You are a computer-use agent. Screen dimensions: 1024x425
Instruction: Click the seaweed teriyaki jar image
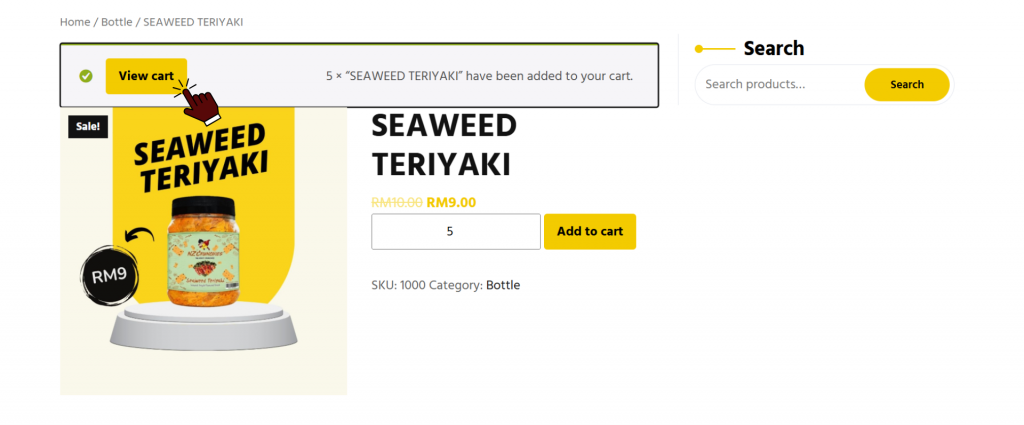pyautogui.click(x=206, y=250)
